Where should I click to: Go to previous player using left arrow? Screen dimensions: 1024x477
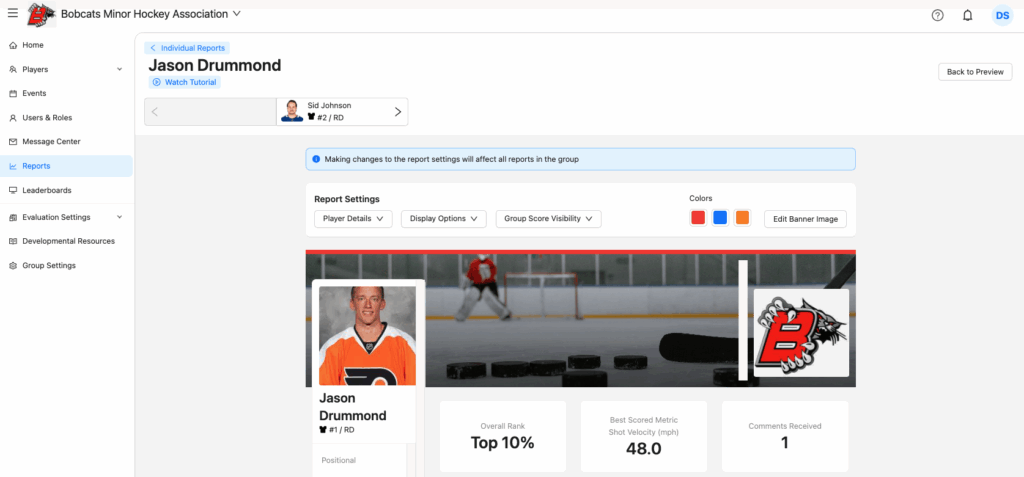tap(155, 112)
